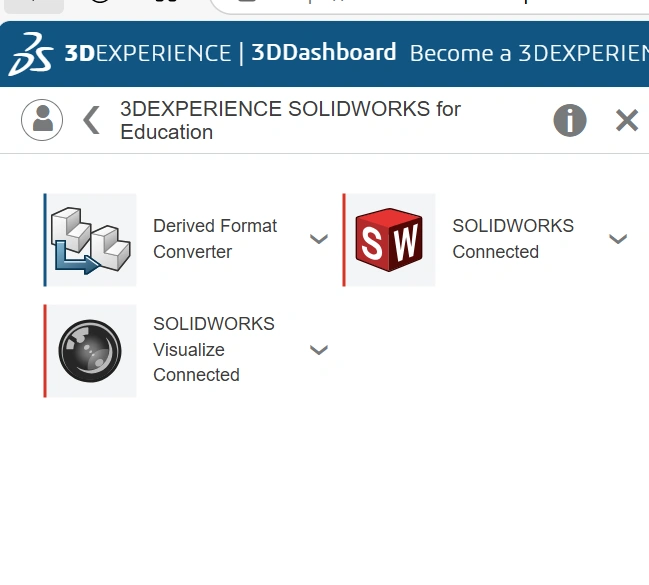The height and width of the screenshot is (585, 649).
Task: Click the 3DEXPERIENCE brand text in header
Action: 147,53
